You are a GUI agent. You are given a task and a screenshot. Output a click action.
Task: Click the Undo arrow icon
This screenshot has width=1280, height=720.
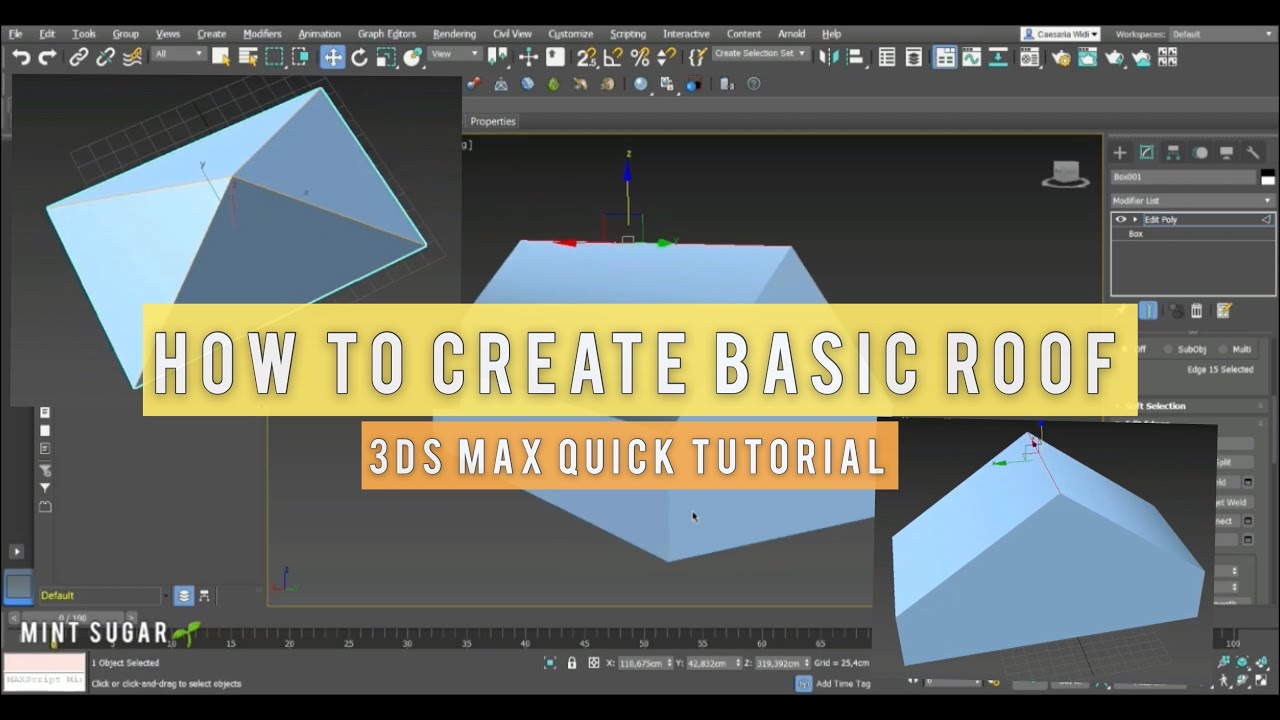(x=21, y=57)
